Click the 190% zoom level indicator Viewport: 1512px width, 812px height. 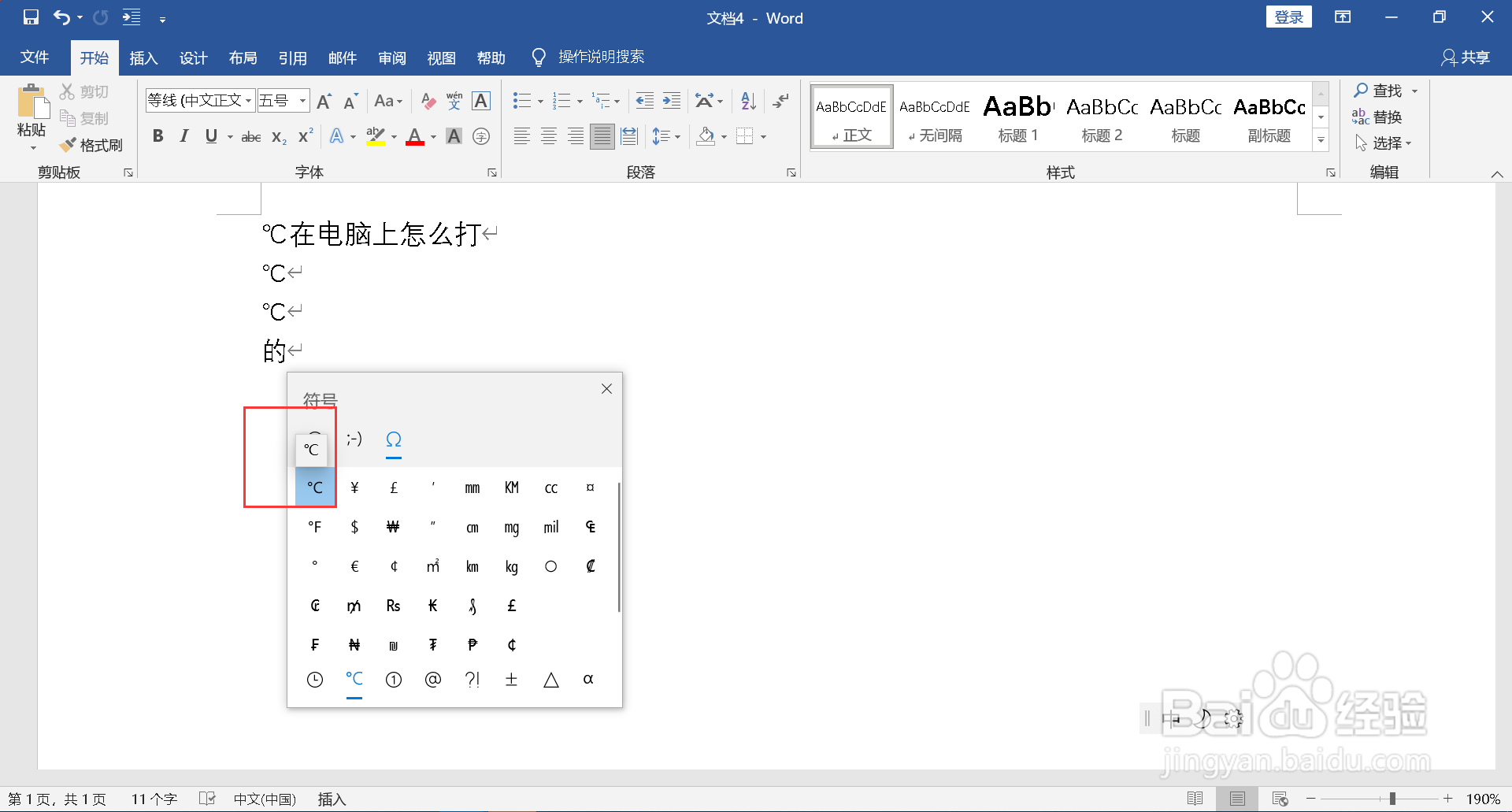pyautogui.click(x=1483, y=799)
